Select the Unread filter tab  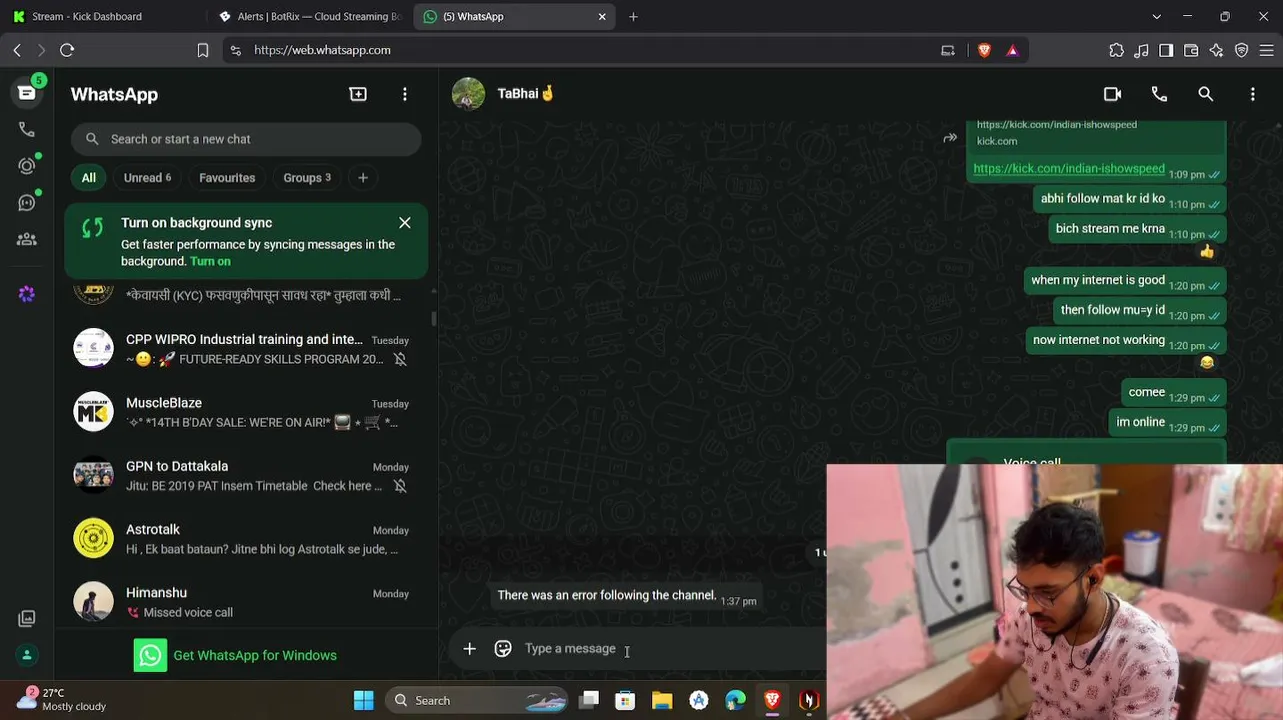(147, 178)
